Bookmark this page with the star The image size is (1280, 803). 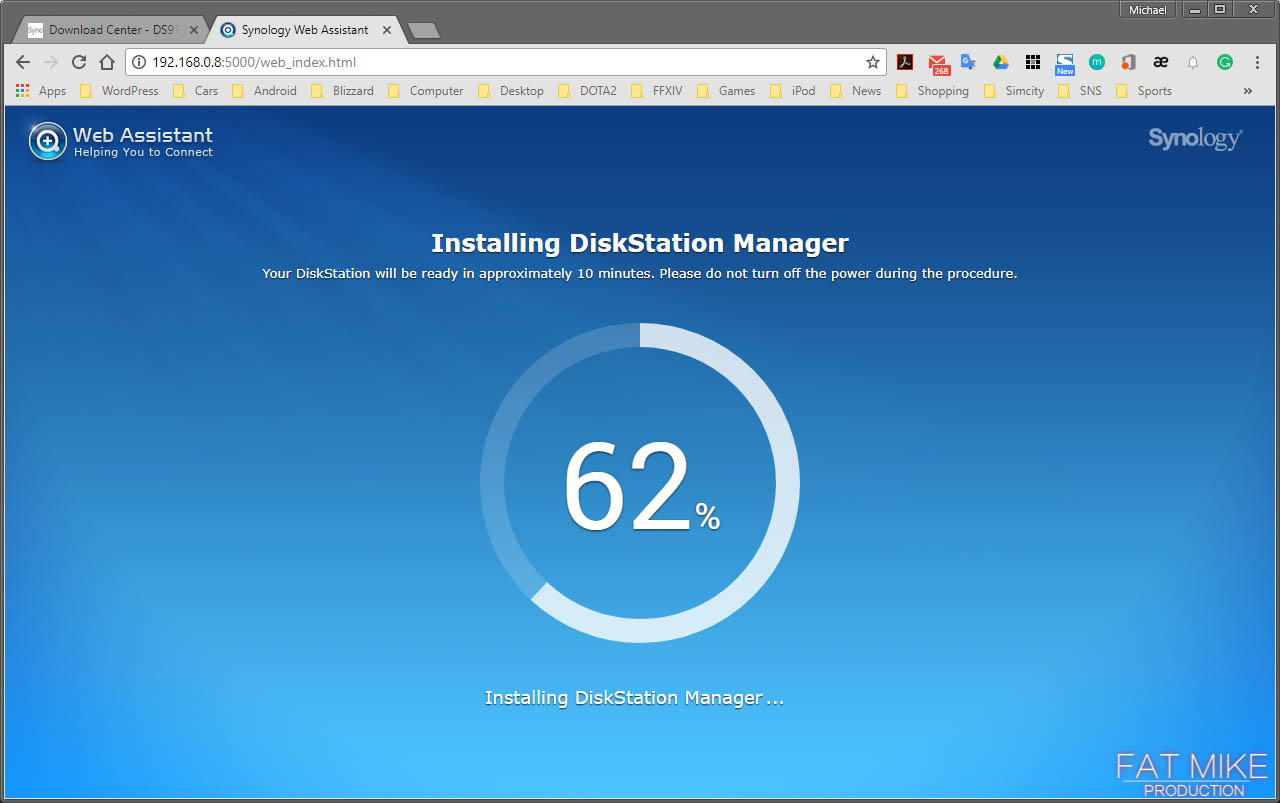click(x=873, y=62)
